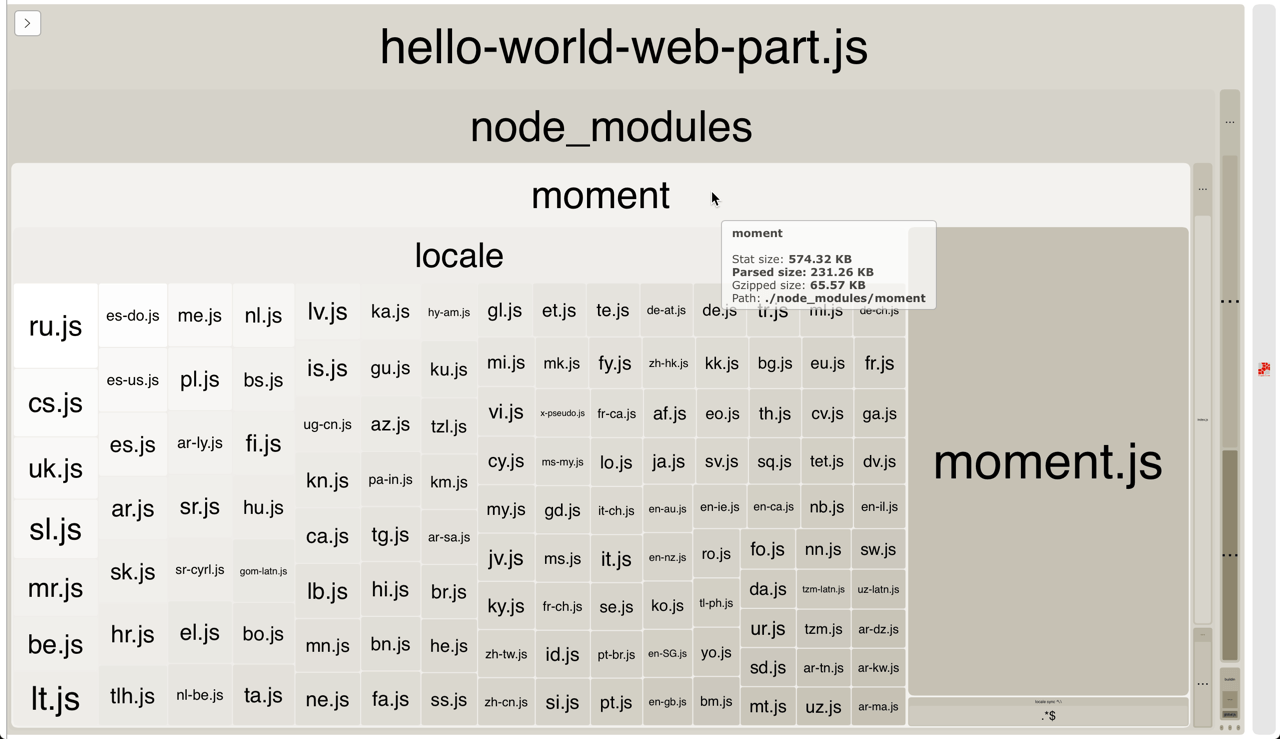This screenshot has height=739, width=1280.
Task: Click the fr.js tile
Action: coord(879,363)
